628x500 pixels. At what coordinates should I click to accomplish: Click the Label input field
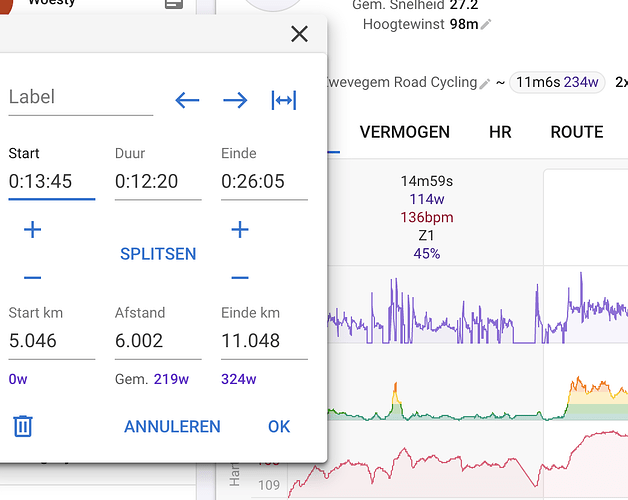tap(81, 98)
